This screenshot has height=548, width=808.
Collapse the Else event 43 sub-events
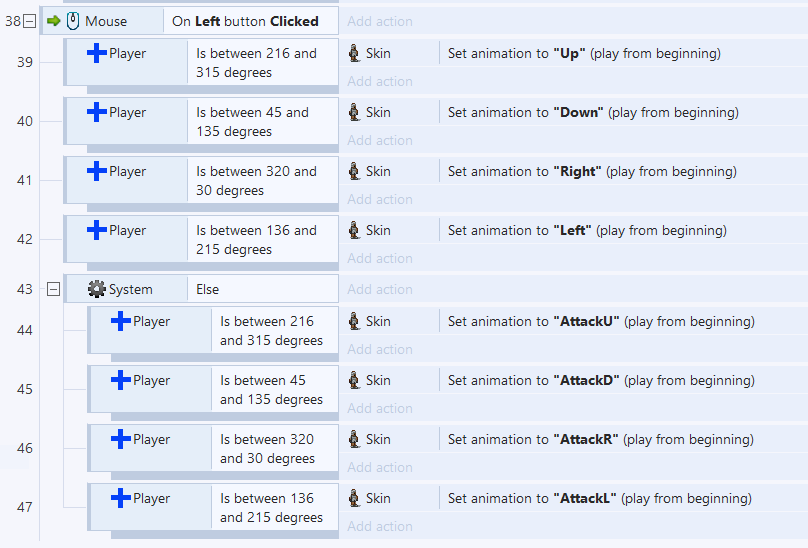[53, 289]
